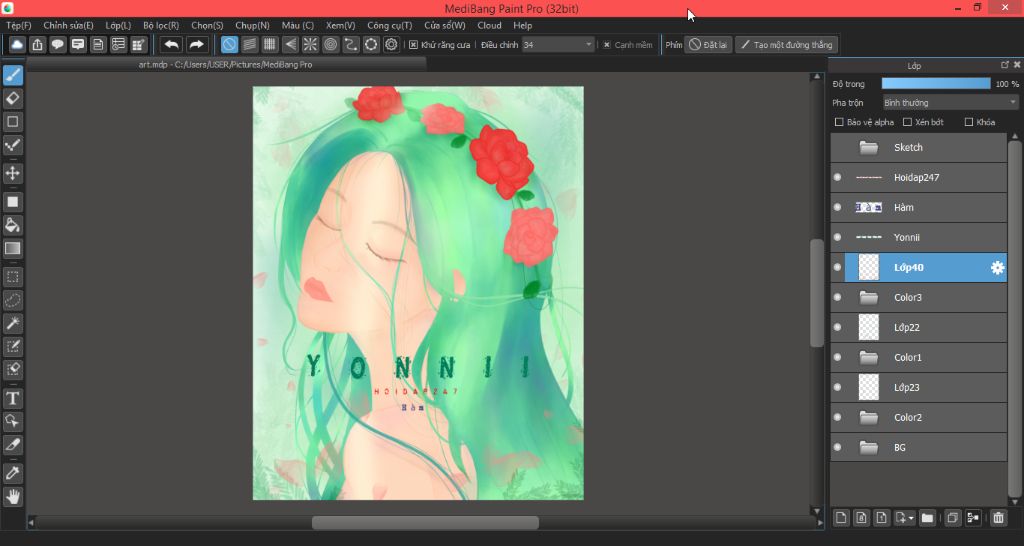Viewport: 1024px width, 546px height.
Task: Select the Eyedropper tool
Action: (12, 473)
